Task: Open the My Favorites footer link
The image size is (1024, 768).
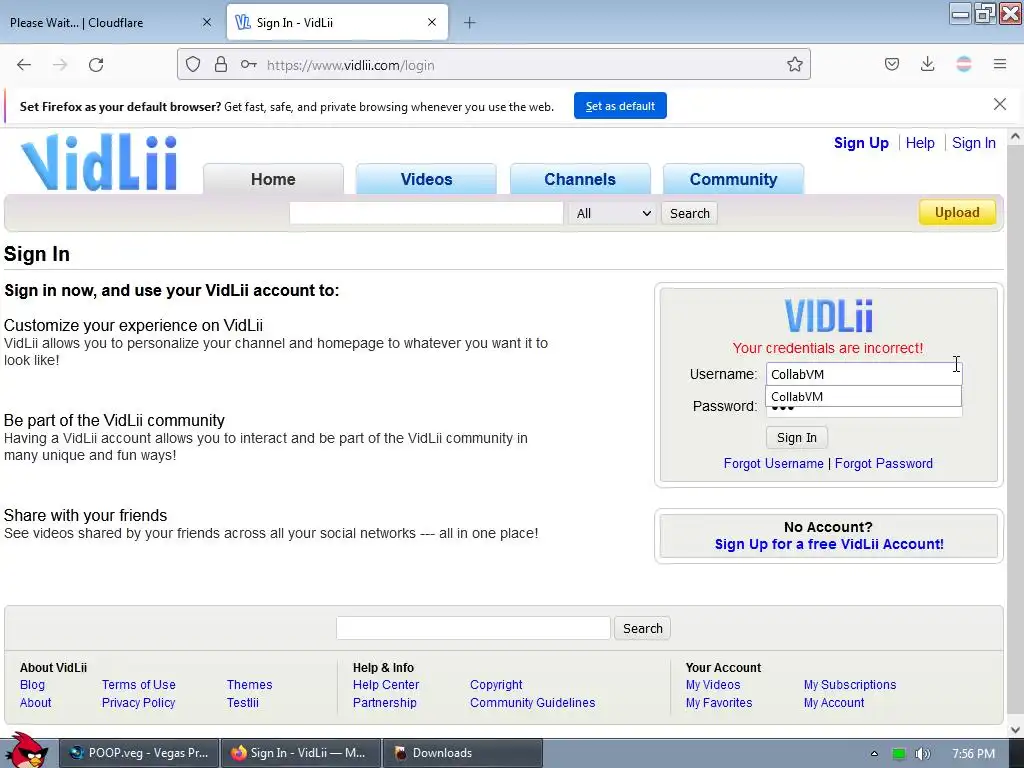Action: [x=719, y=703]
